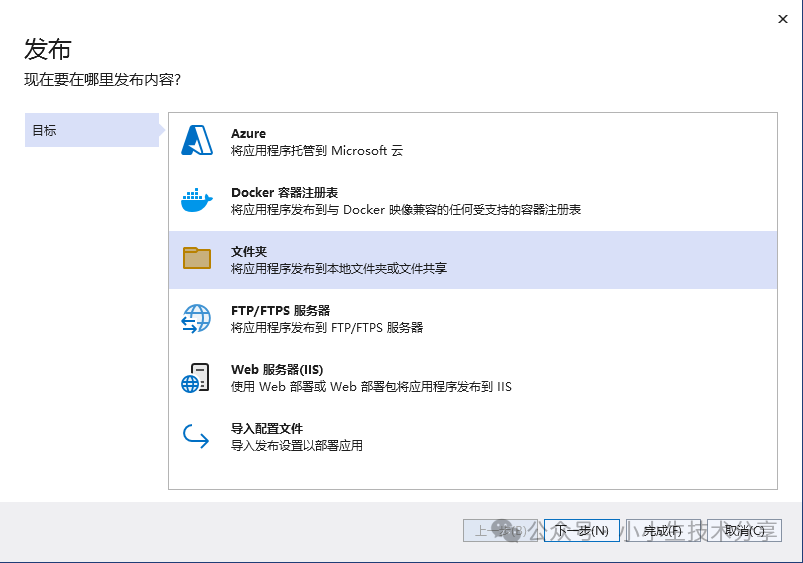Screen dimensions: 803x563
Task: Click the 上一步 back button
Action: [496, 531]
